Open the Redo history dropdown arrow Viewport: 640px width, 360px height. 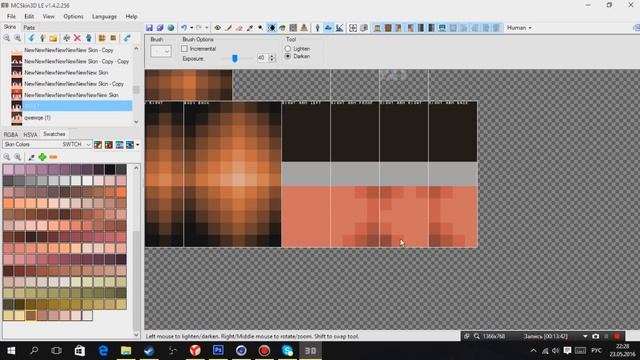[207, 28]
